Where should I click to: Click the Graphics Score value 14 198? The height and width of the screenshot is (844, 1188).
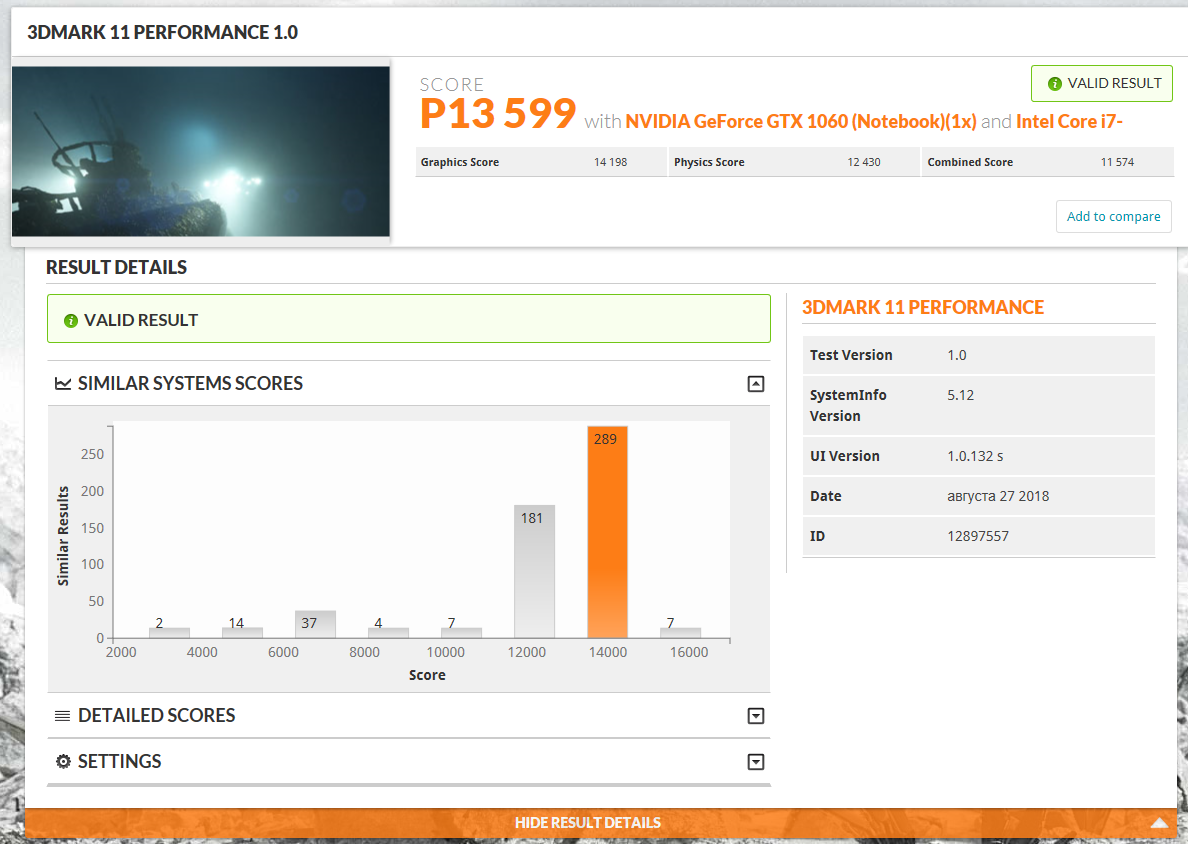click(610, 162)
